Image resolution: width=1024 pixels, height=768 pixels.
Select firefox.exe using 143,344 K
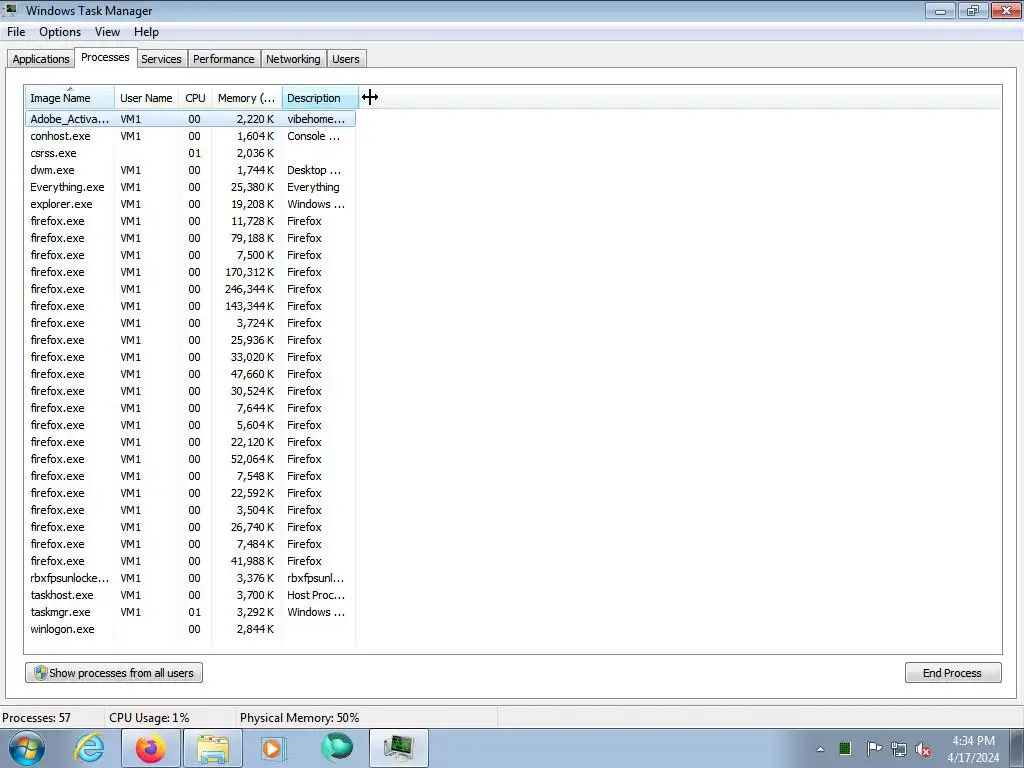point(191,306)
